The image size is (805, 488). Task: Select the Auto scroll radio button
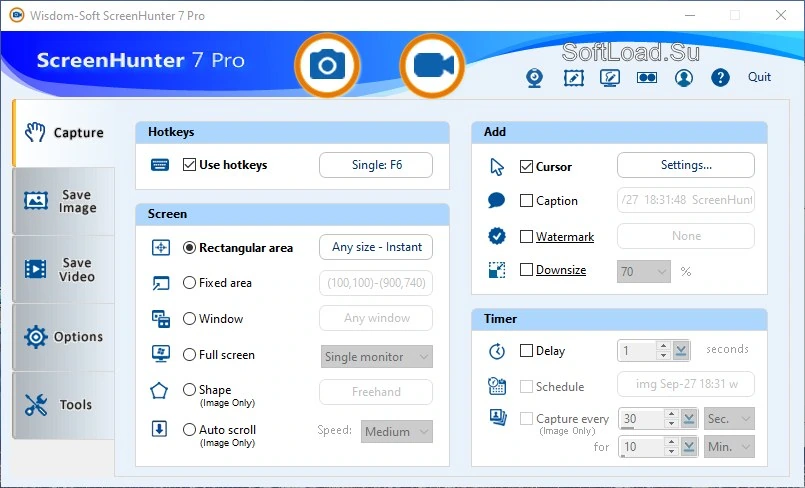(189, 430)
